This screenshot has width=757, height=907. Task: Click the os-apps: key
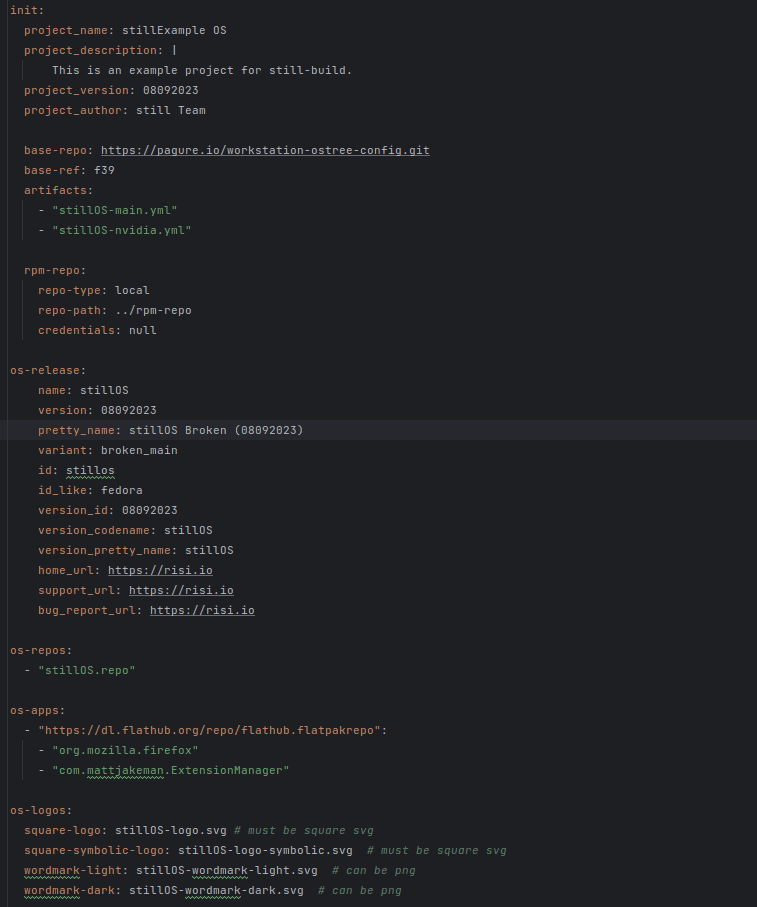(38, 710)
